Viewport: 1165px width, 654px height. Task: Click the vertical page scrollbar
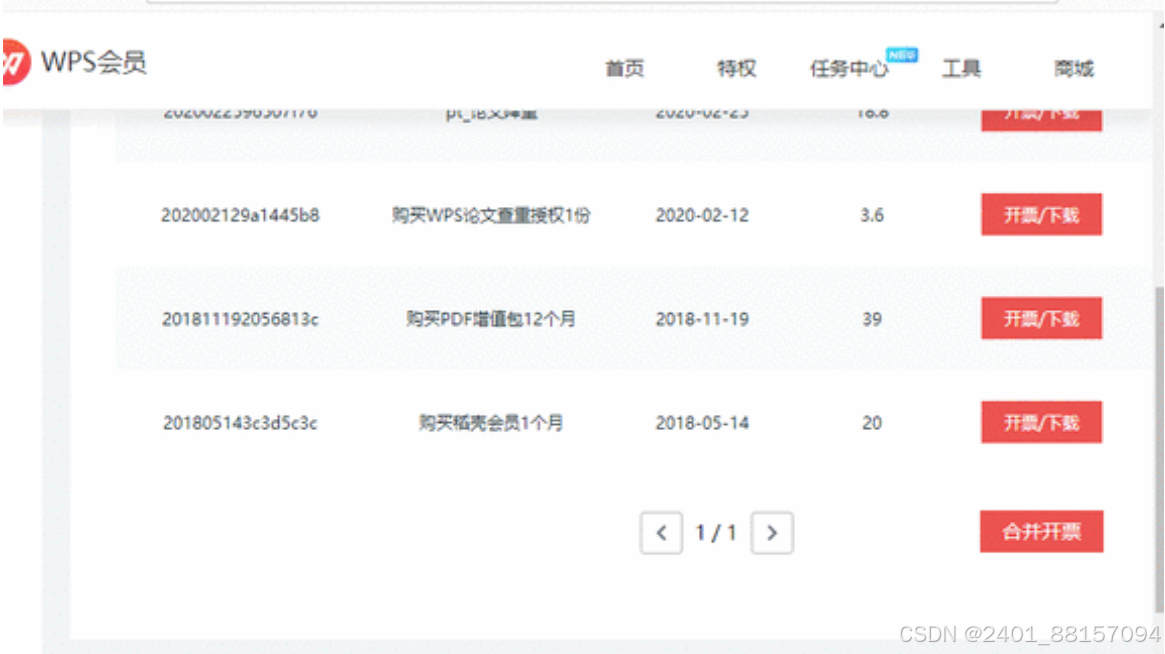(1159, 449)
